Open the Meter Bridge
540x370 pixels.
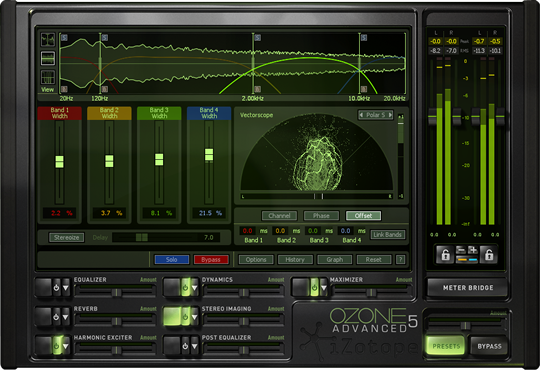468,288
